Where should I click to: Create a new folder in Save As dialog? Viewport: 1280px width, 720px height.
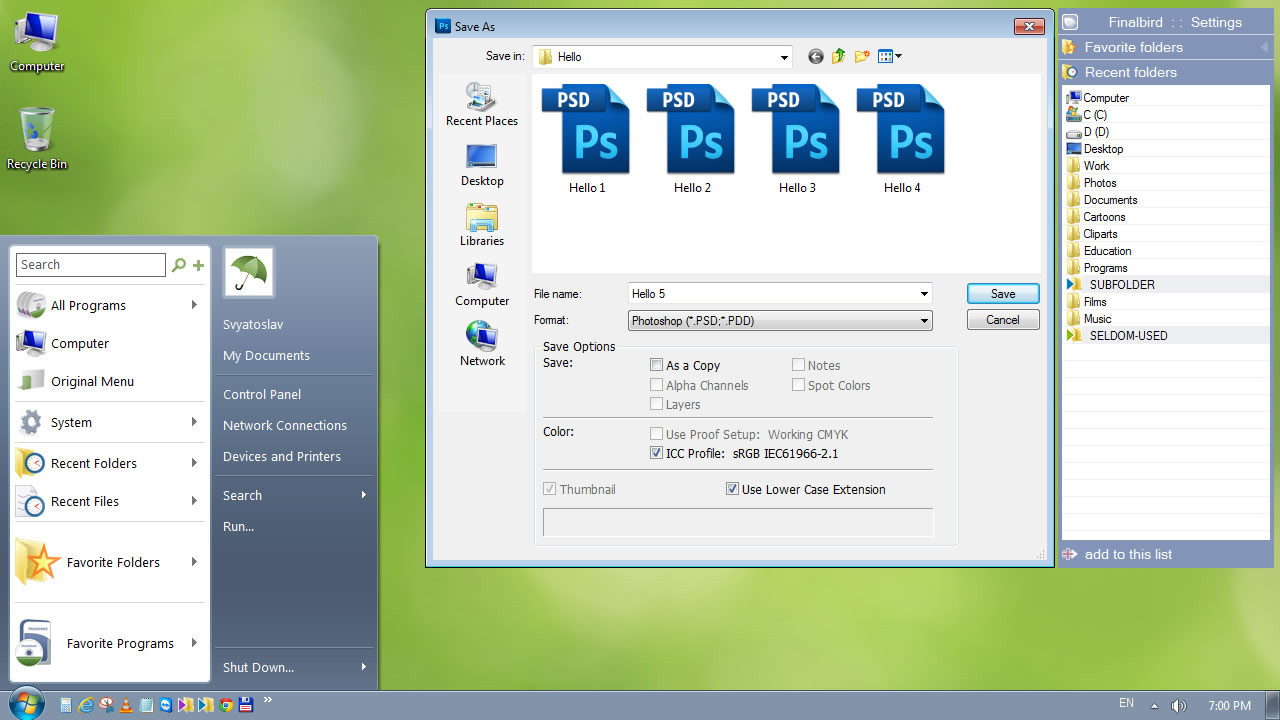click(862, 57)
